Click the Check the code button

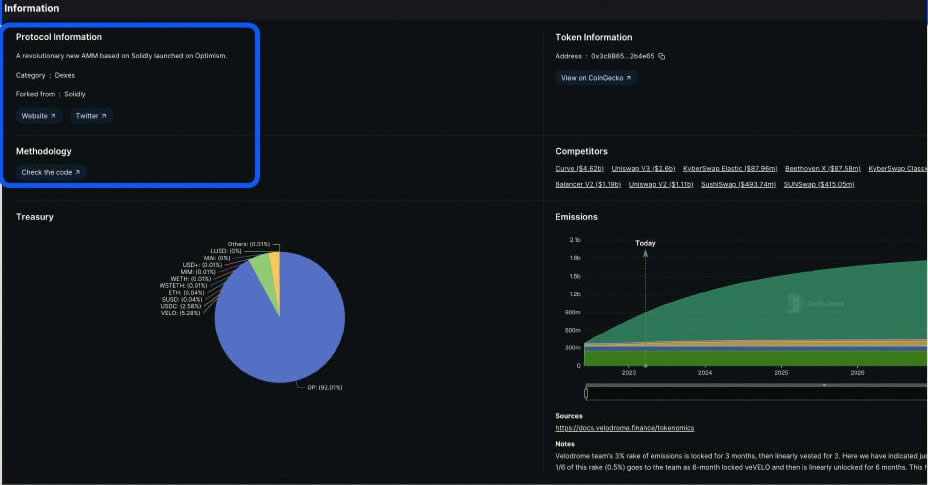tap(51, 172)
